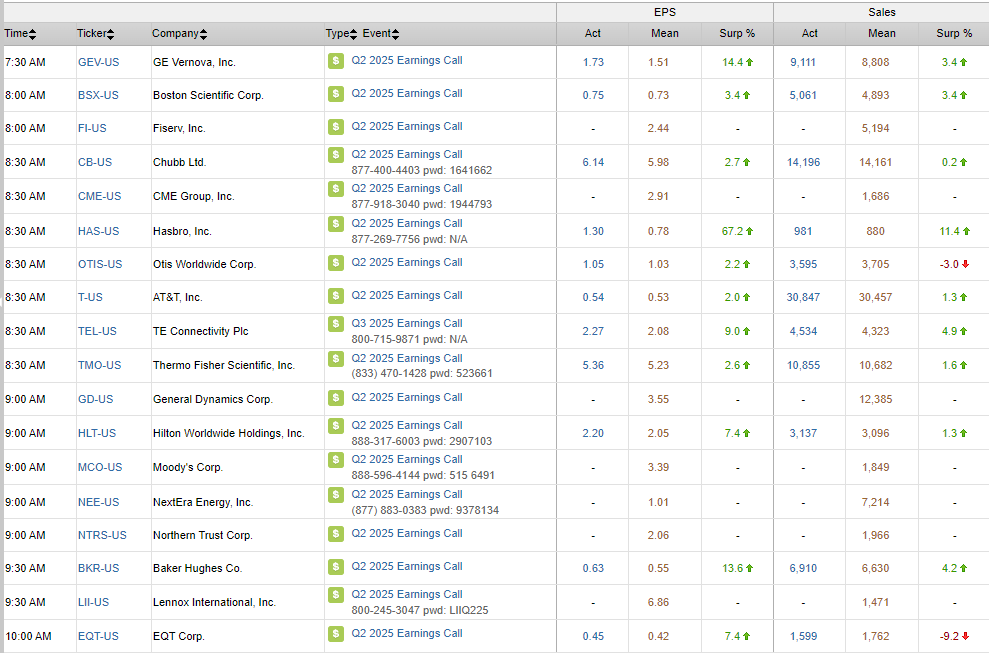The width and height of the screenshot is (989, 653).
Task: Click the earnings icon in Boston Scientific row
Action: [x=336, y=93]
